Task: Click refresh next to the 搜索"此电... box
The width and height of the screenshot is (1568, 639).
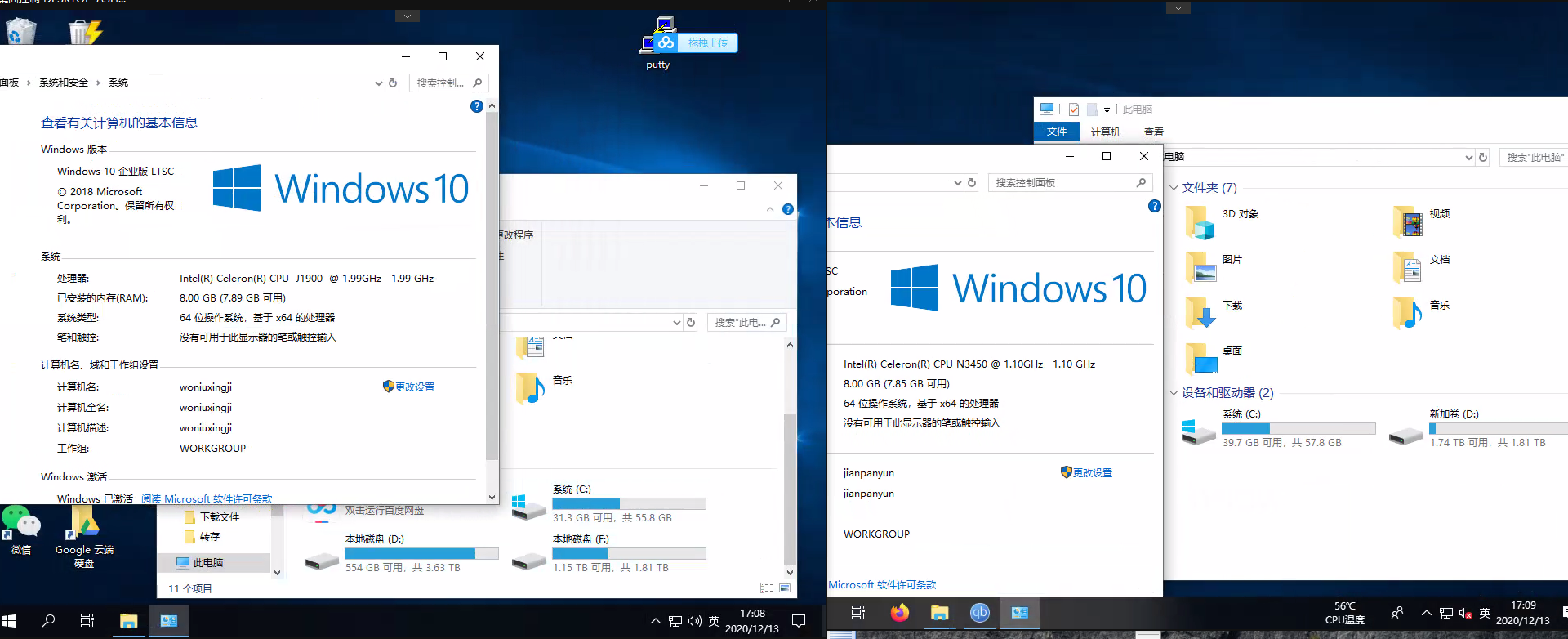Action: click(x=691, y=323)
